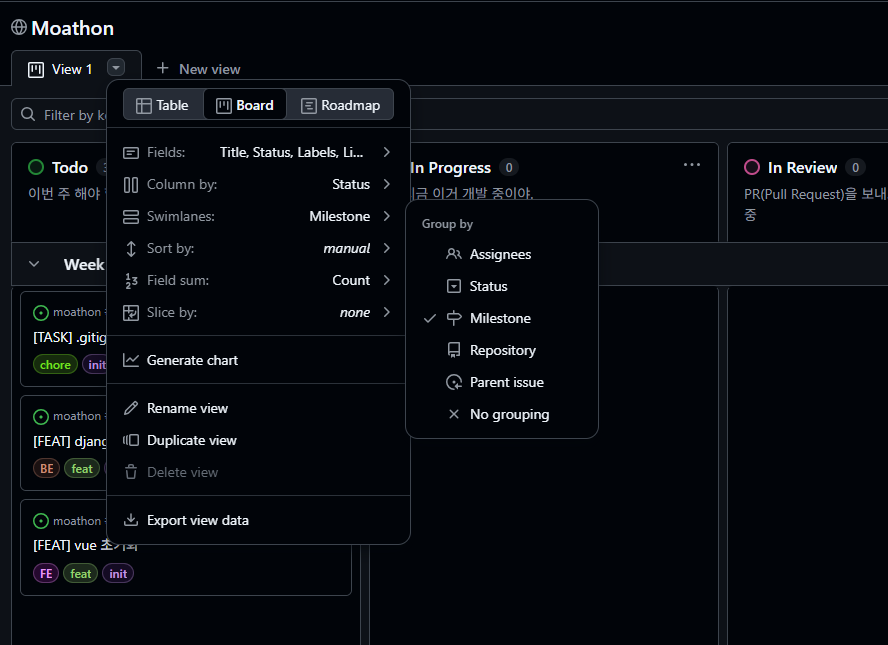The image size is (888, 645).
Task: Click the Parent issue icon
Action: (x=454, y=382)
